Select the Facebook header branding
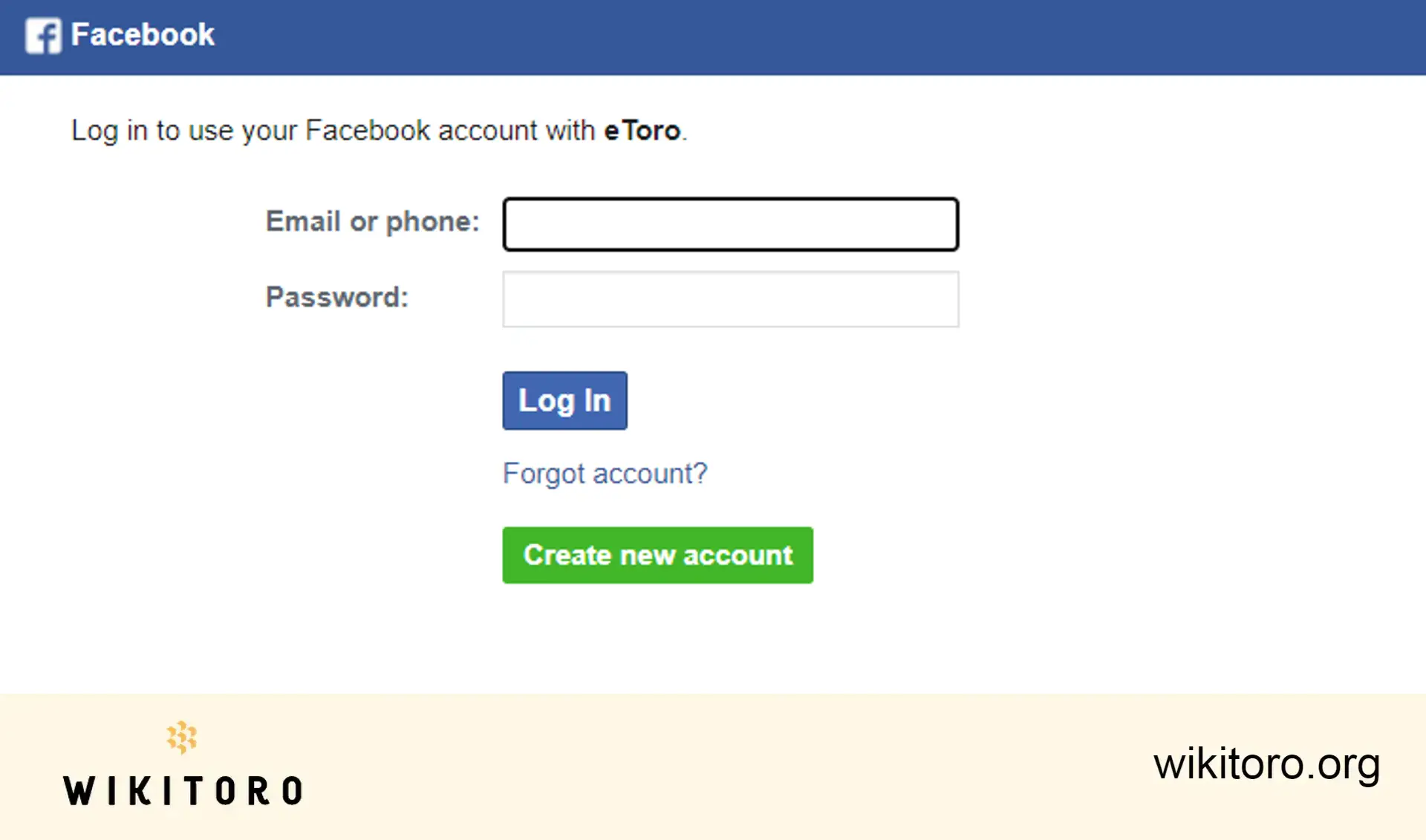Image resolution: width=1426 pixels, height=840 pixels. [x=119, y=34]
